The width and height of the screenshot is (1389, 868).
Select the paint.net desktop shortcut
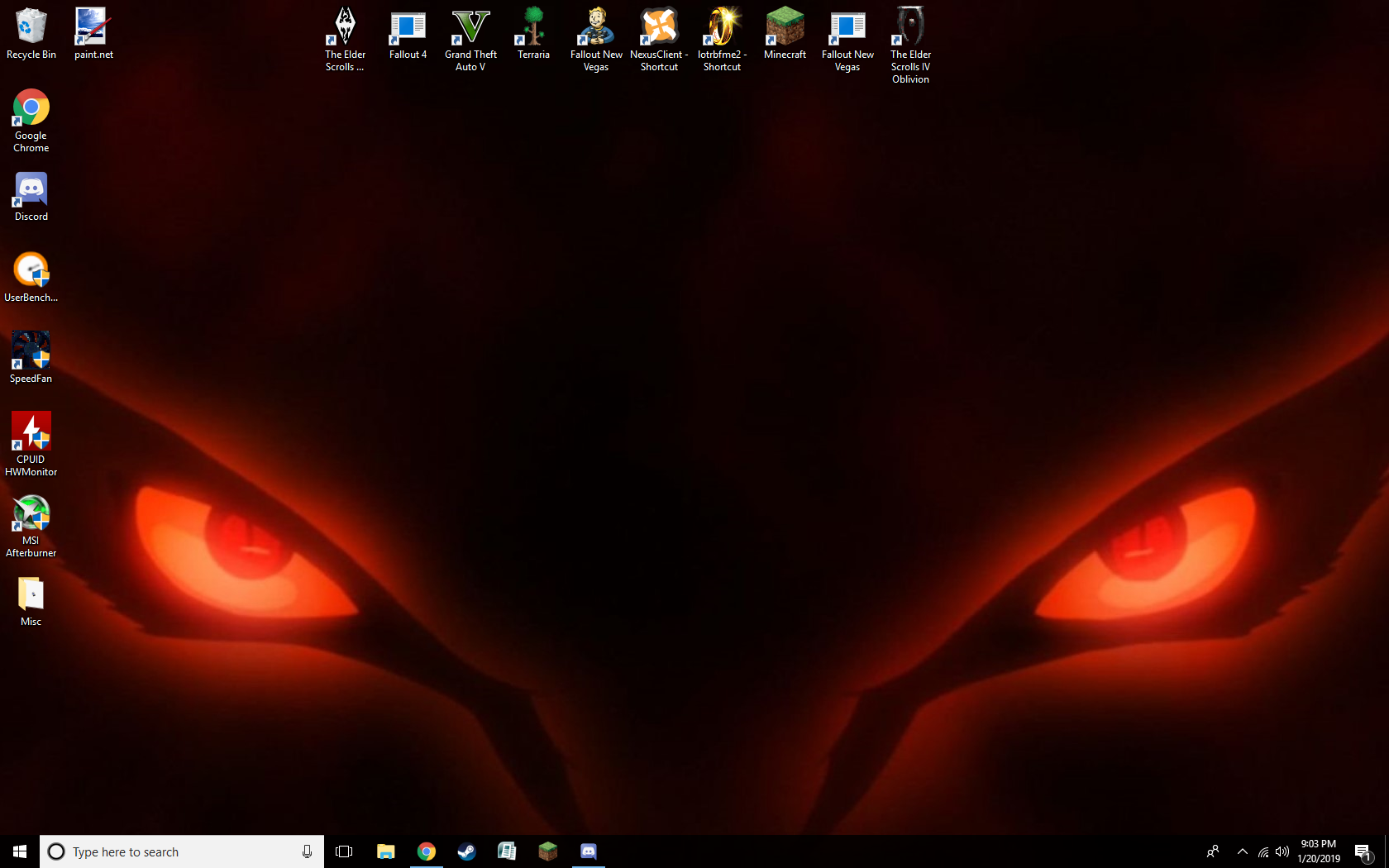pos(93,33)
